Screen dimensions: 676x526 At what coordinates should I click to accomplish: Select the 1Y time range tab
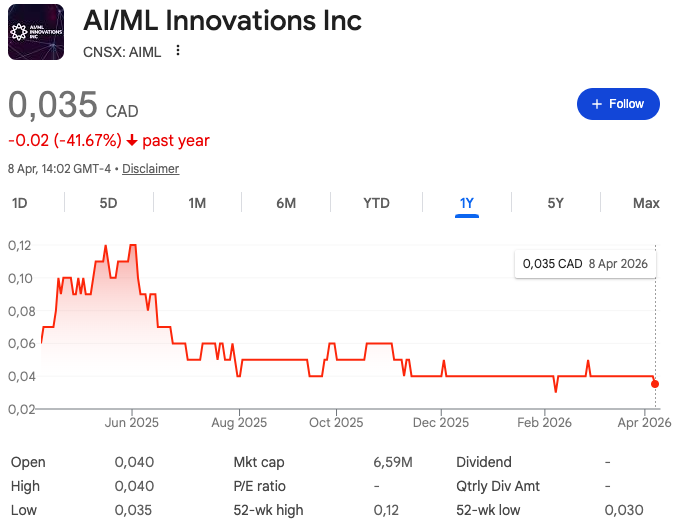[466, 203]
